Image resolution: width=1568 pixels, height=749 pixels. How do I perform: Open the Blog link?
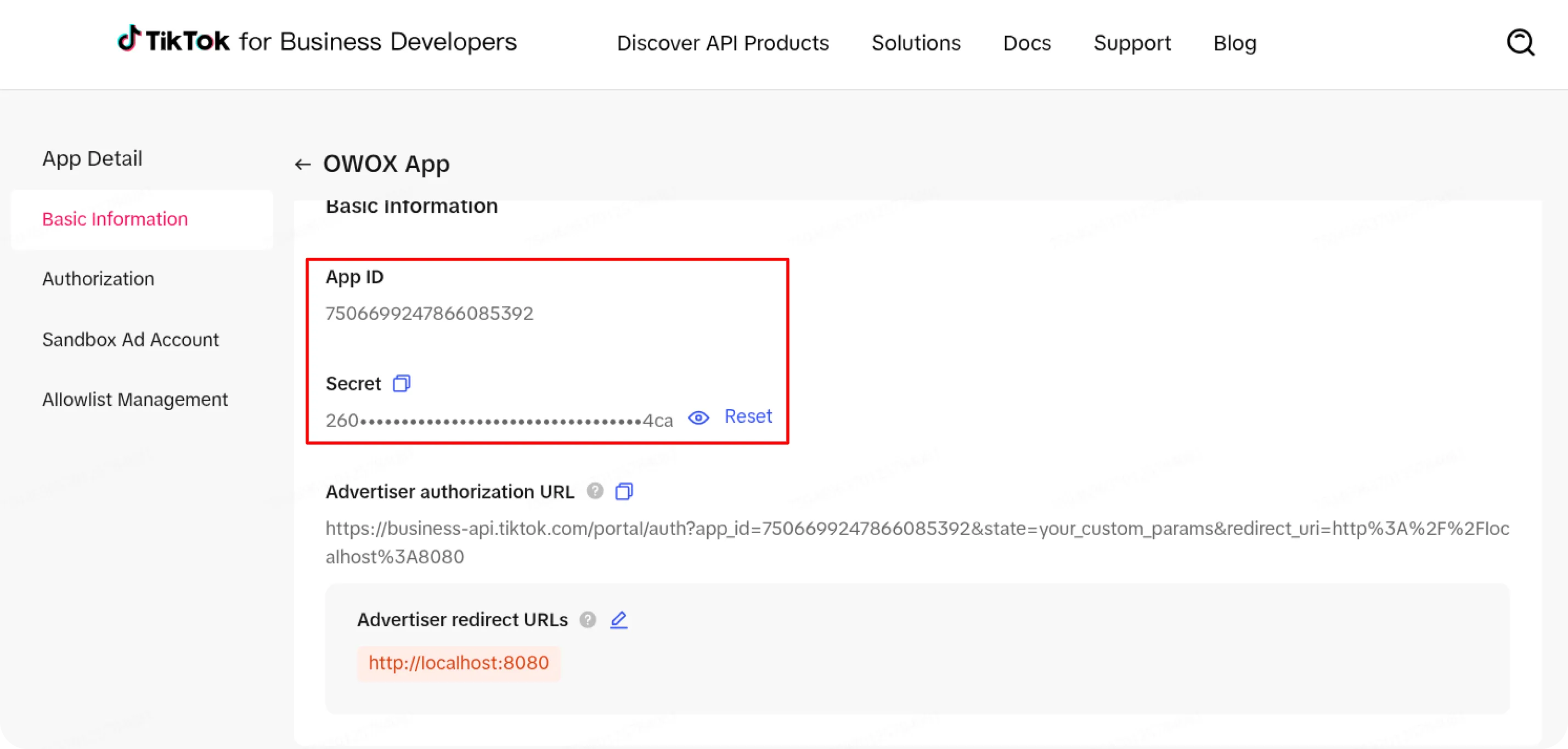pyautogui.click(x=1234, y=43)
